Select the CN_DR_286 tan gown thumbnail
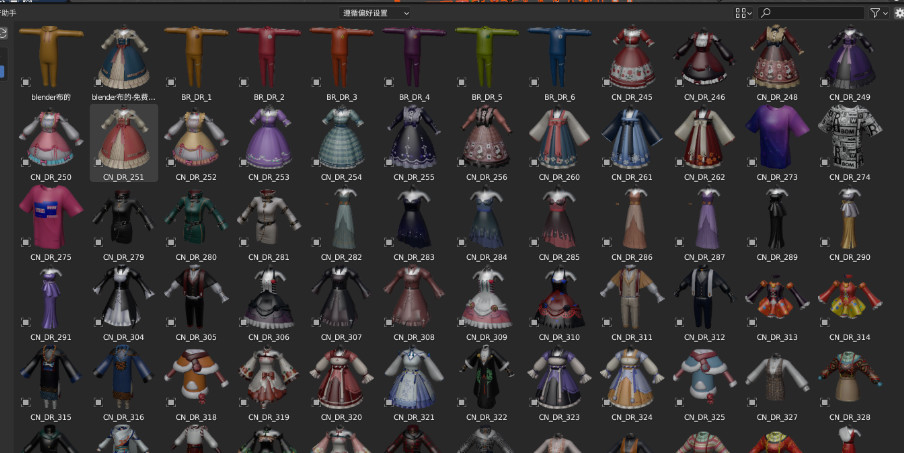This screenshot has height=453, width=904. (632, 217)
